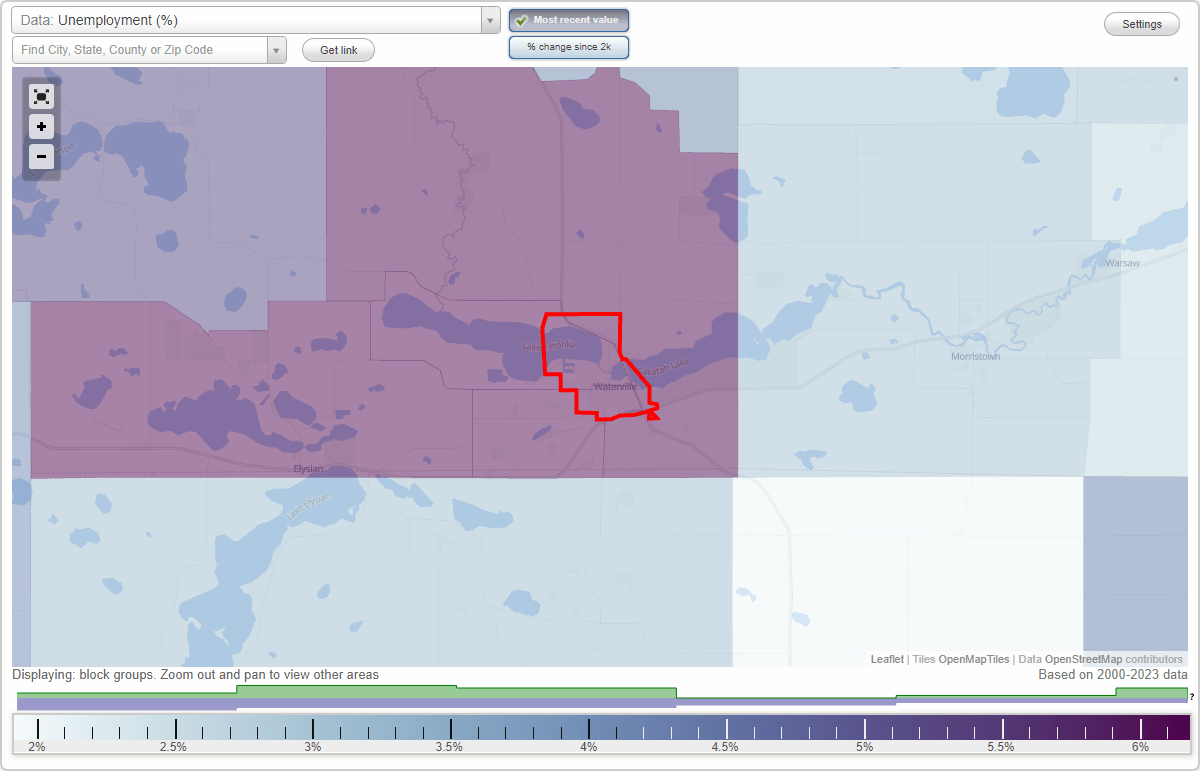Click the Find City, State, County field
The image size is (1200, 771).
pos(140,50)
